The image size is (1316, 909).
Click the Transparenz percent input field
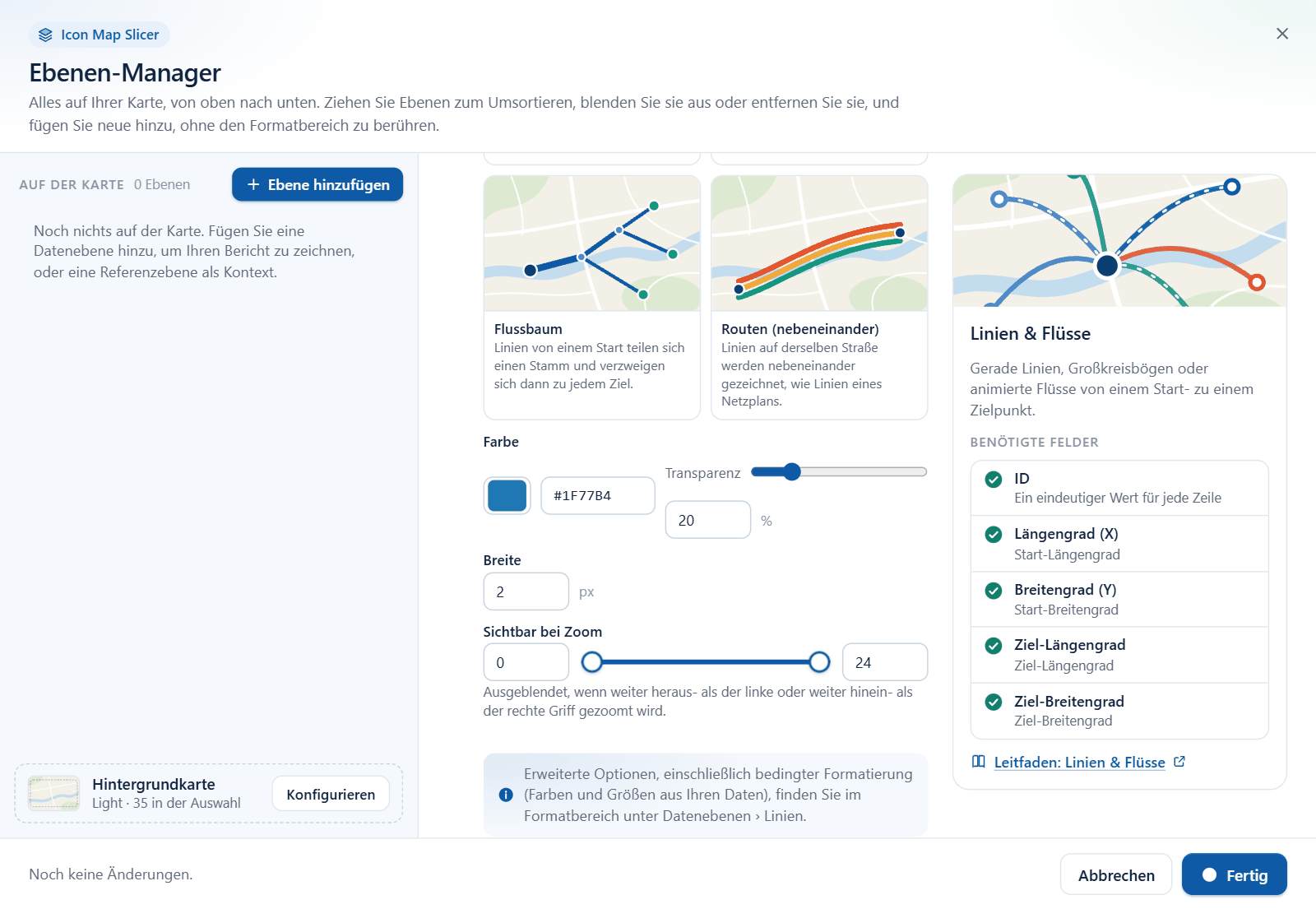[x=707, y=520]
